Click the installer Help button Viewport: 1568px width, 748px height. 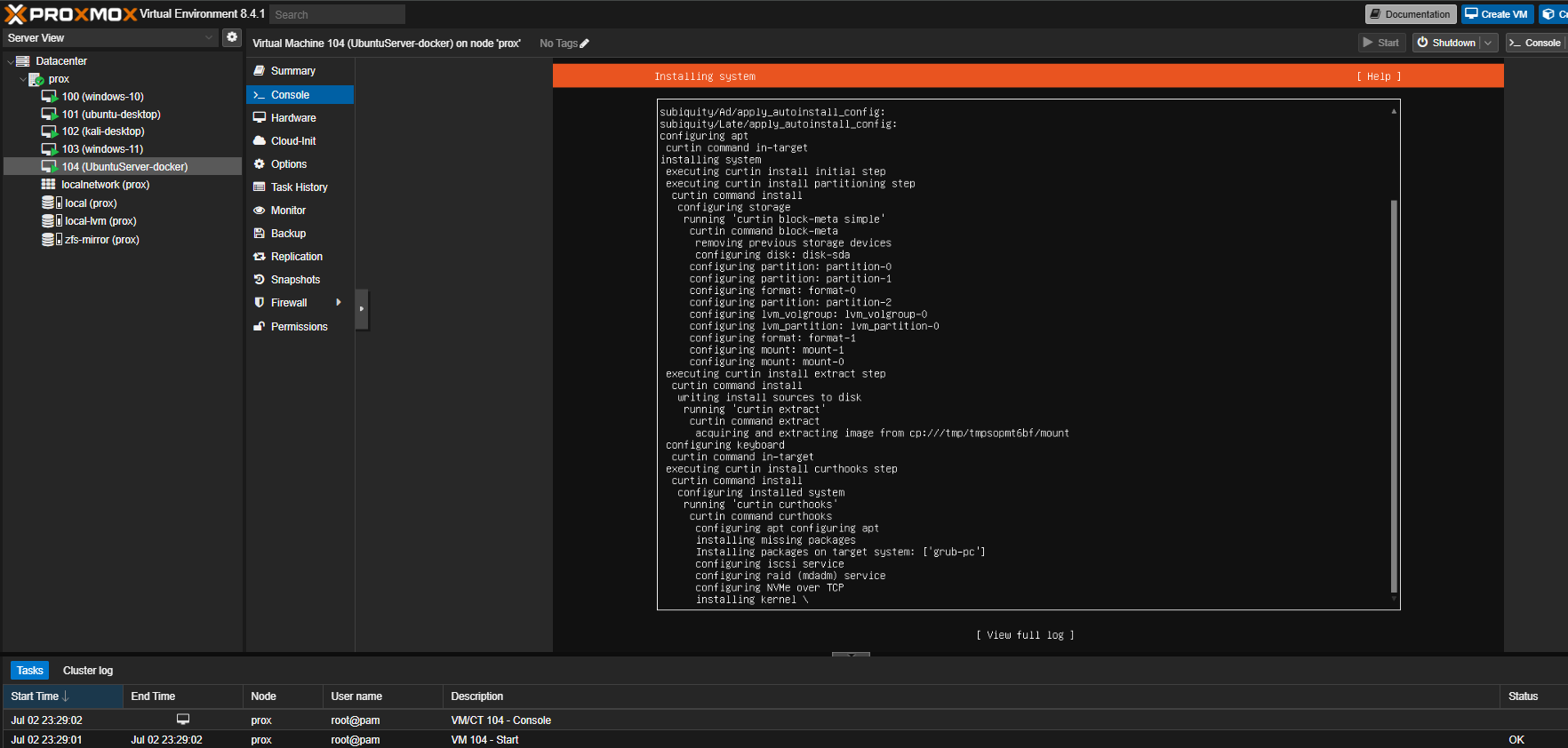pos(1379,76)
